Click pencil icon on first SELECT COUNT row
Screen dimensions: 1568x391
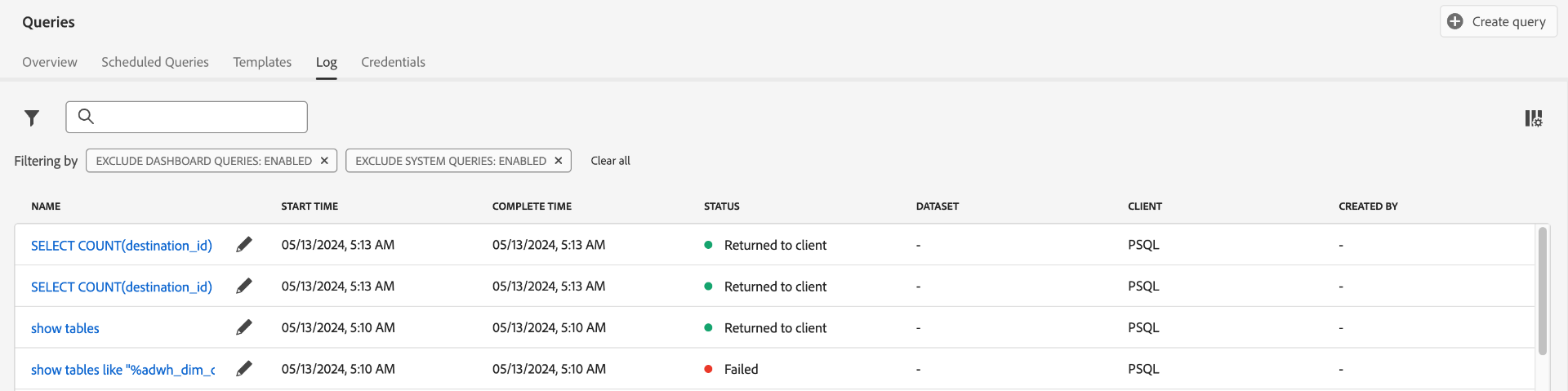244,245
